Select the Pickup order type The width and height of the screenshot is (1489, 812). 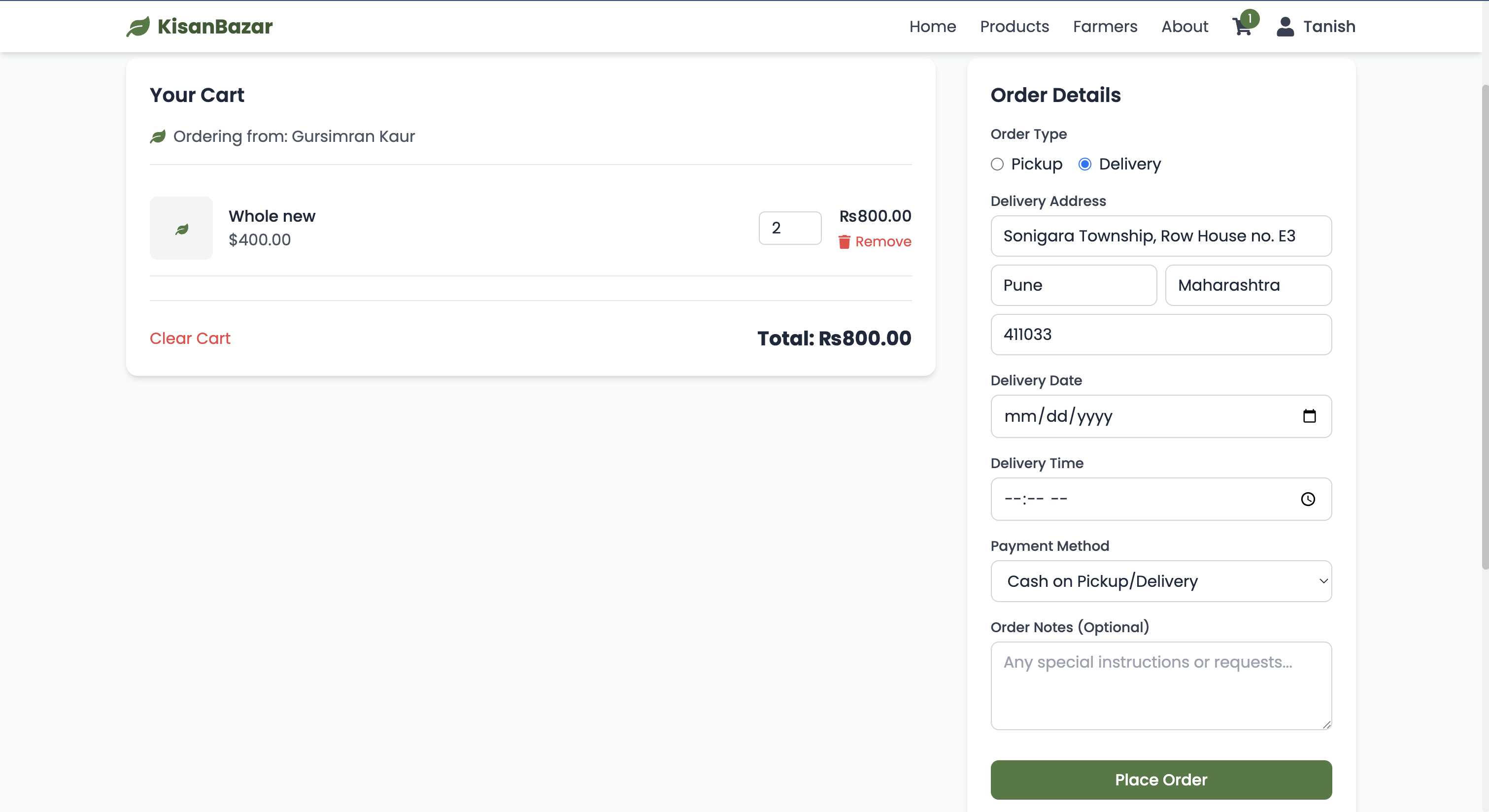(x=997, y=164)
